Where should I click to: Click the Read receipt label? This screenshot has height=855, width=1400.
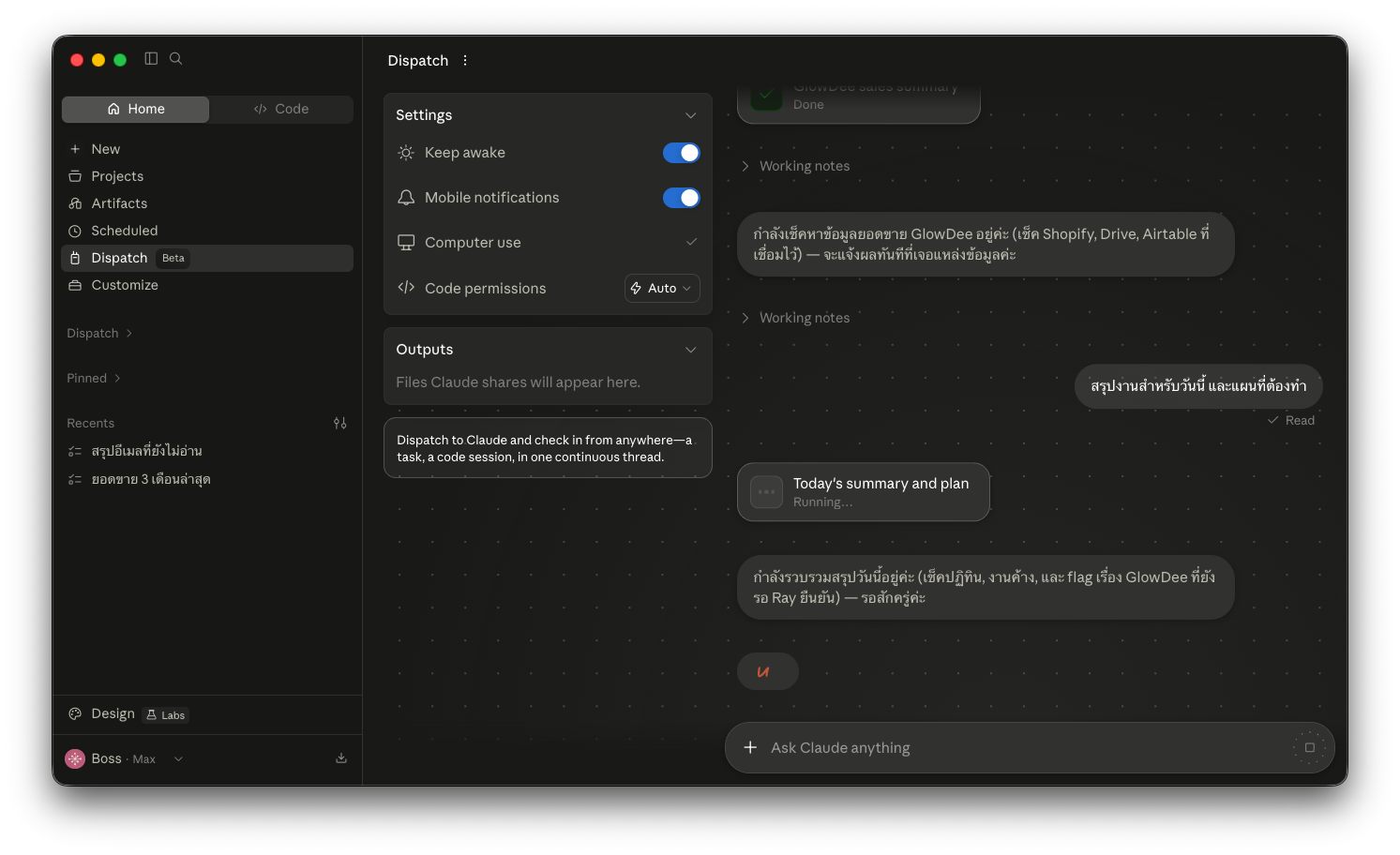click(x=1291, y=420)
